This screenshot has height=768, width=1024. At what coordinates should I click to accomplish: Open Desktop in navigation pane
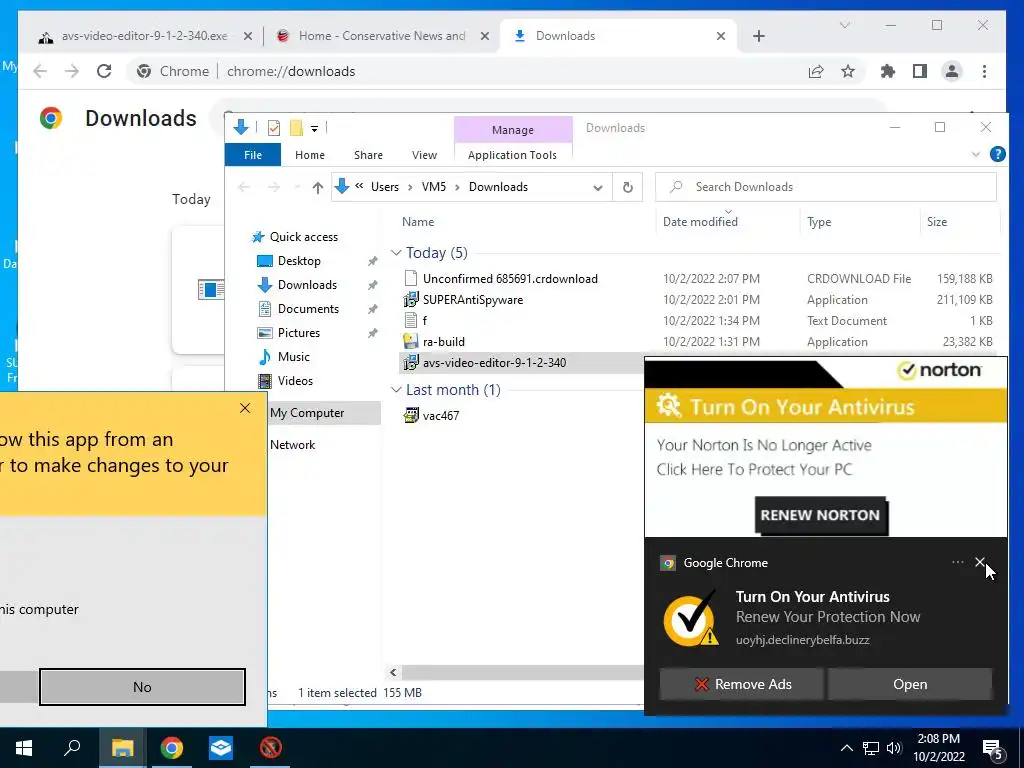point(299,261)
